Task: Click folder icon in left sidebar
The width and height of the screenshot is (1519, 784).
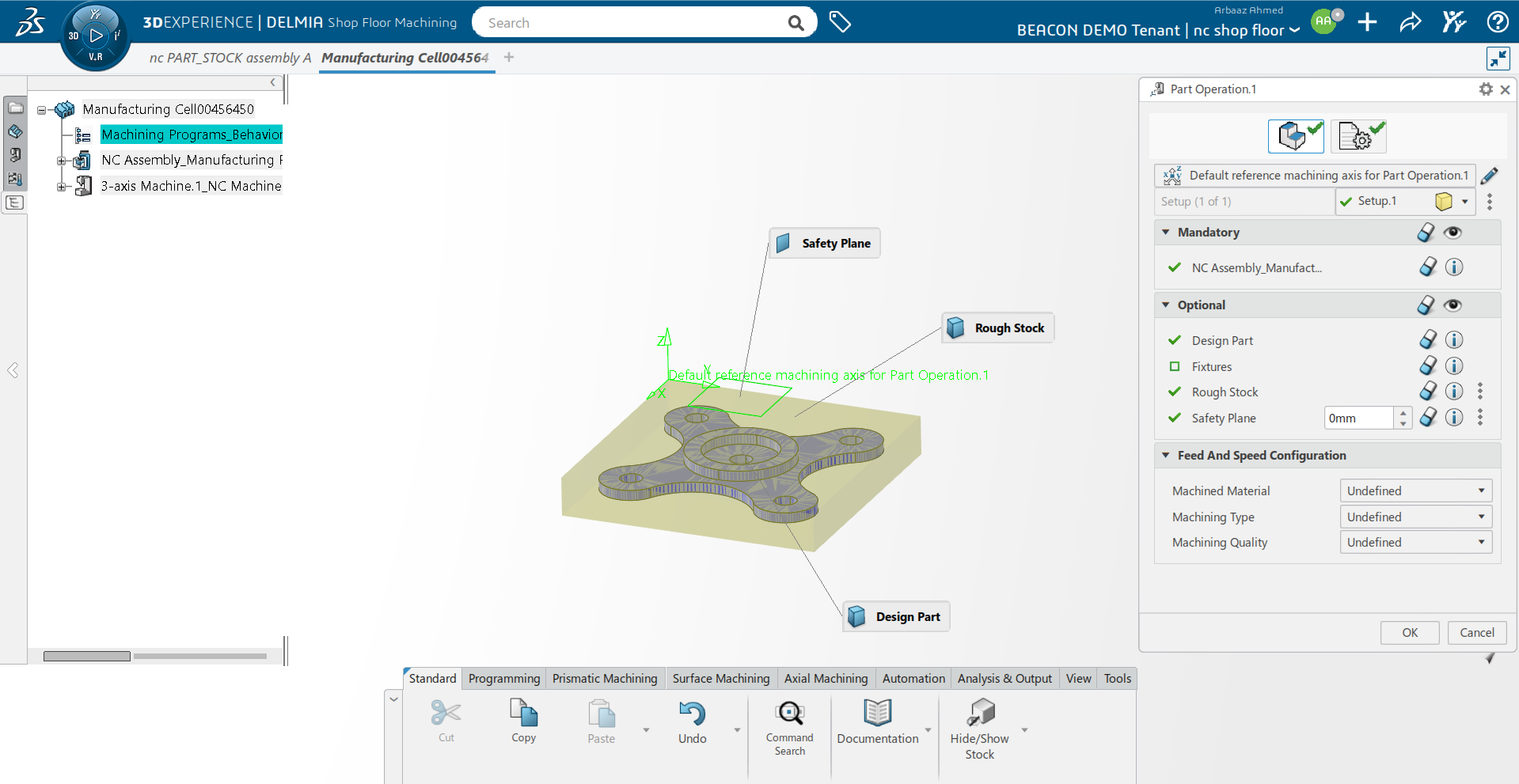Action: [15, 108]
